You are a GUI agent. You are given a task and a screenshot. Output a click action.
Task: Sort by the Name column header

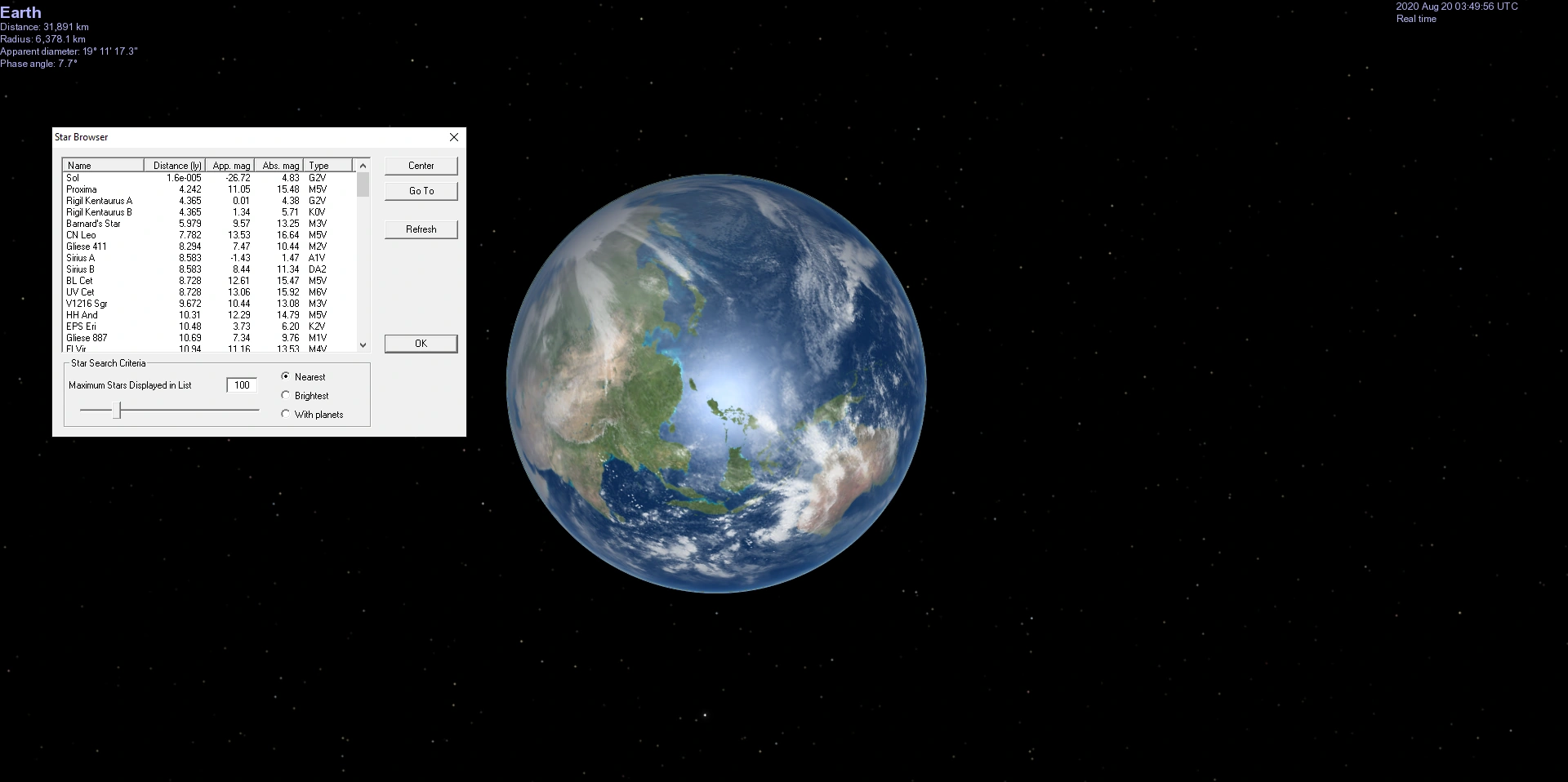click(x=104, y=166)
